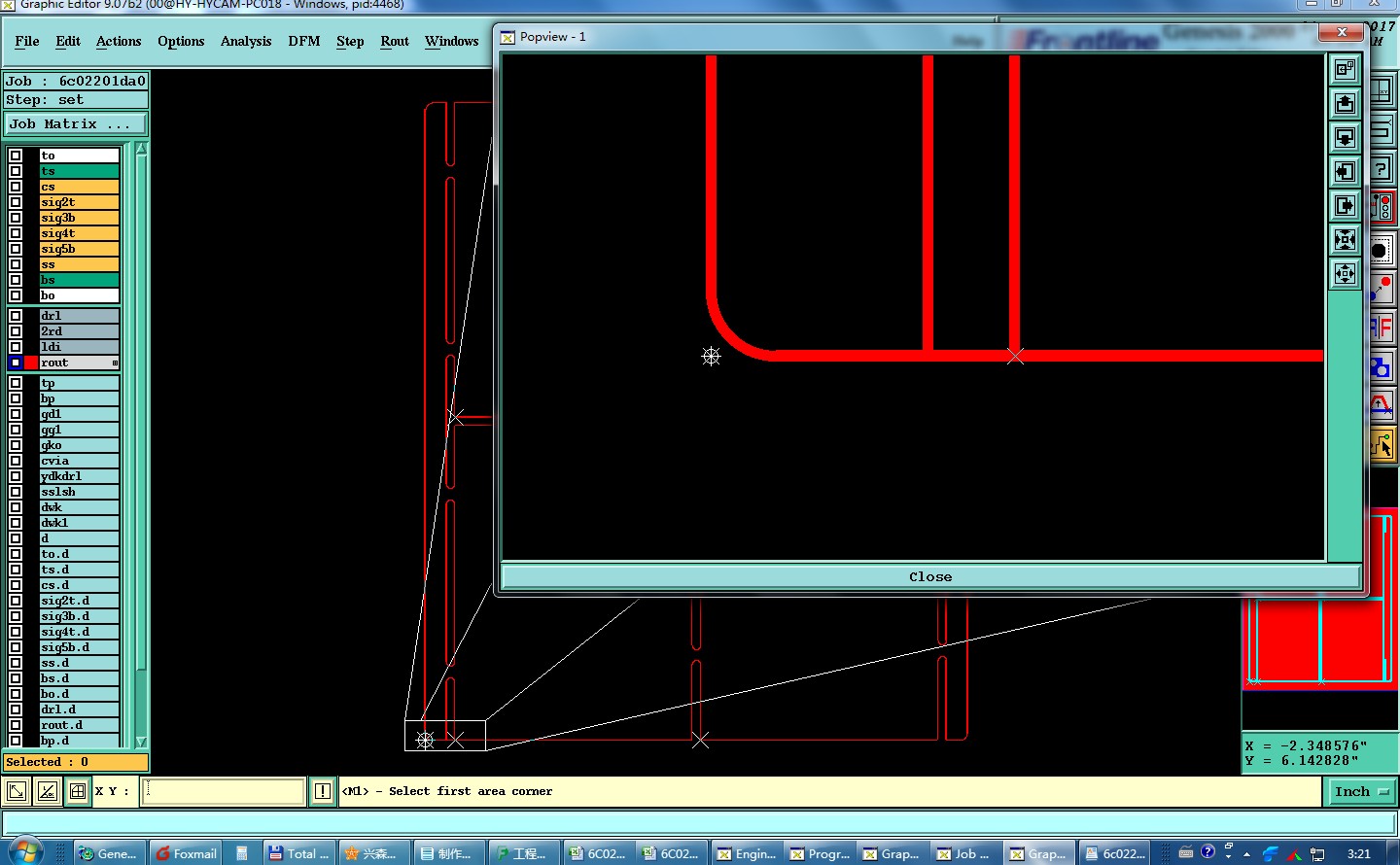Screen dimensions: 1400x865
Task: Open Foxmail from the taskbar
Action: tap(186, 853)
